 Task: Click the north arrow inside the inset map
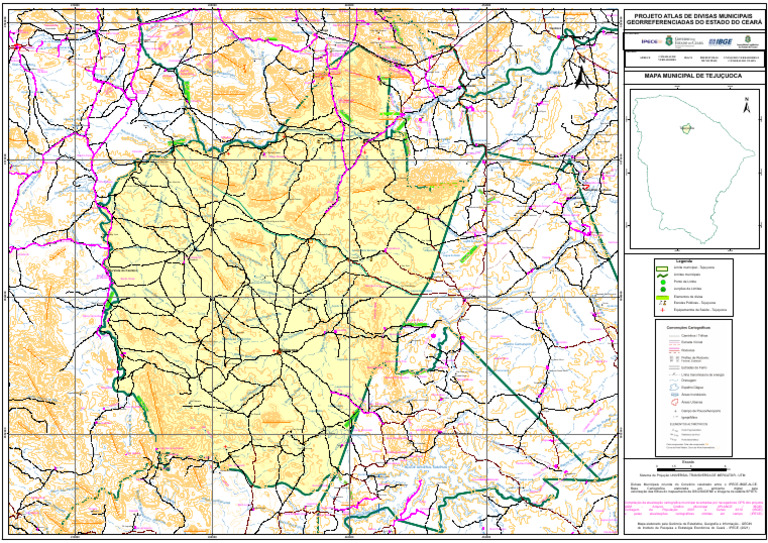click(x=747, y=106)
